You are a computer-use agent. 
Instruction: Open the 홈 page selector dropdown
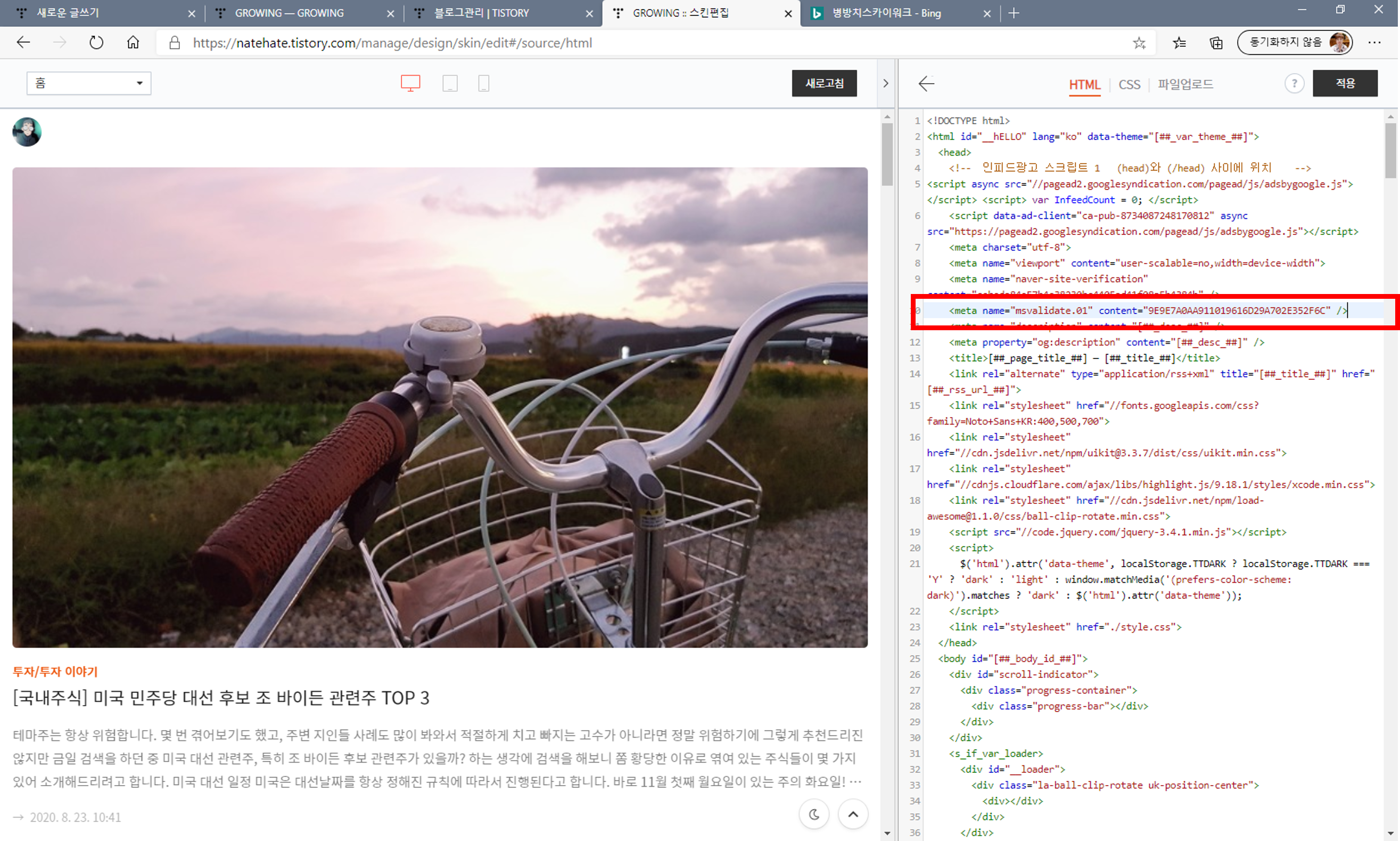(x=89, y=83)
